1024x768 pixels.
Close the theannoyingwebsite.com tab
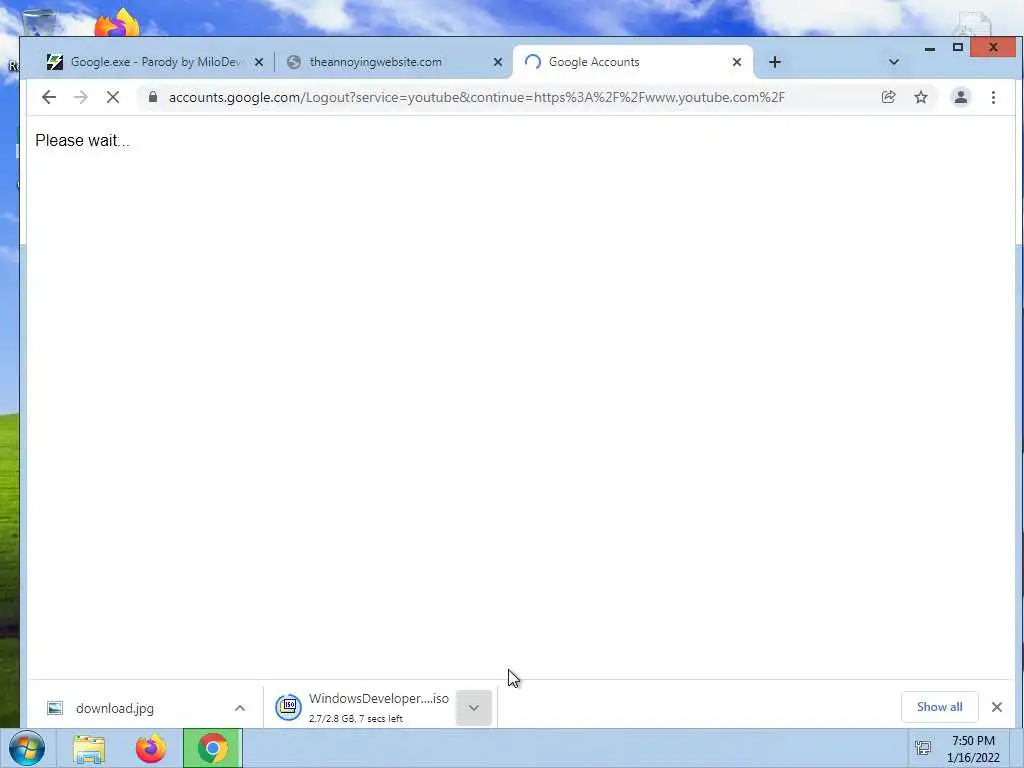tap(498, 62)
